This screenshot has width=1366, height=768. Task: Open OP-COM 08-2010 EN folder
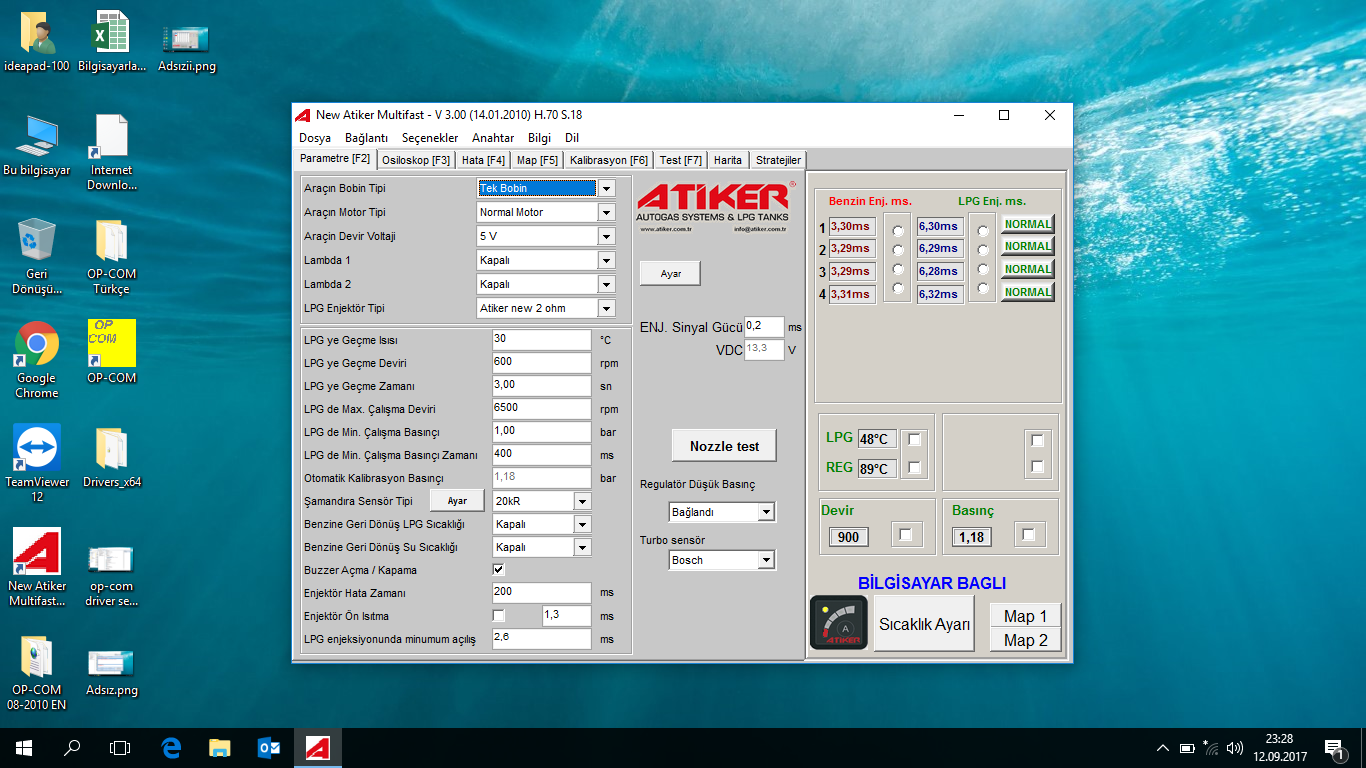pyautogui.click(x=37, y=672)
